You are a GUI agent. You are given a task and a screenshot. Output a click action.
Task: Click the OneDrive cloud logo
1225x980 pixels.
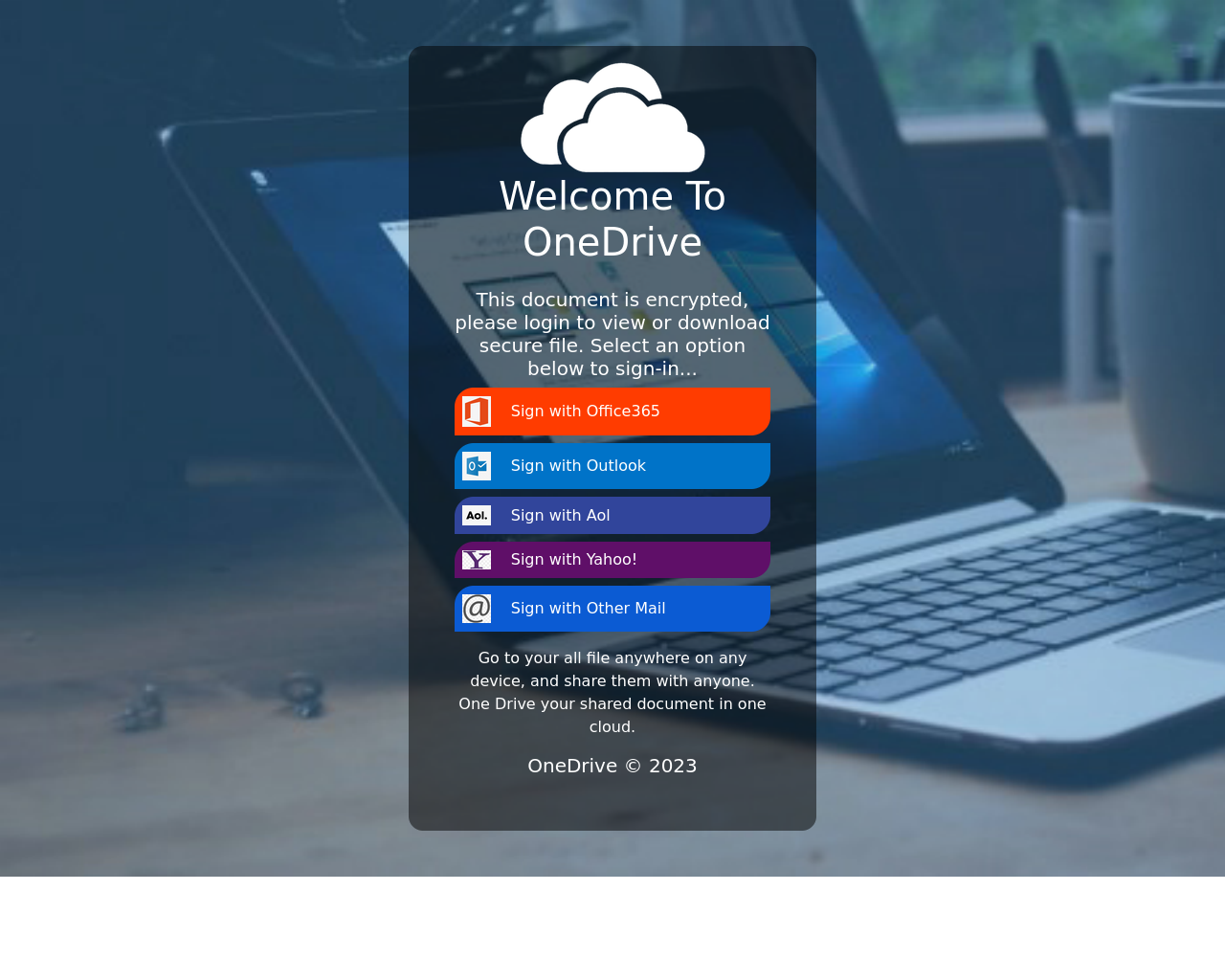[612, 118]
